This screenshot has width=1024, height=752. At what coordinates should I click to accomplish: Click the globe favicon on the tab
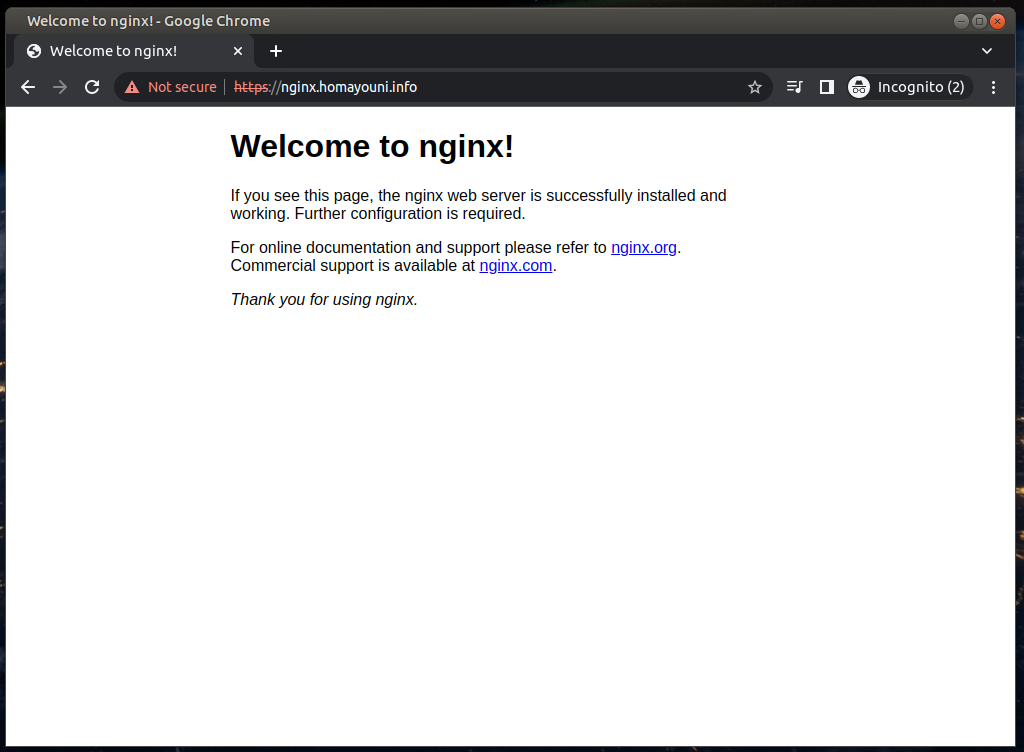tap(34, 51)
